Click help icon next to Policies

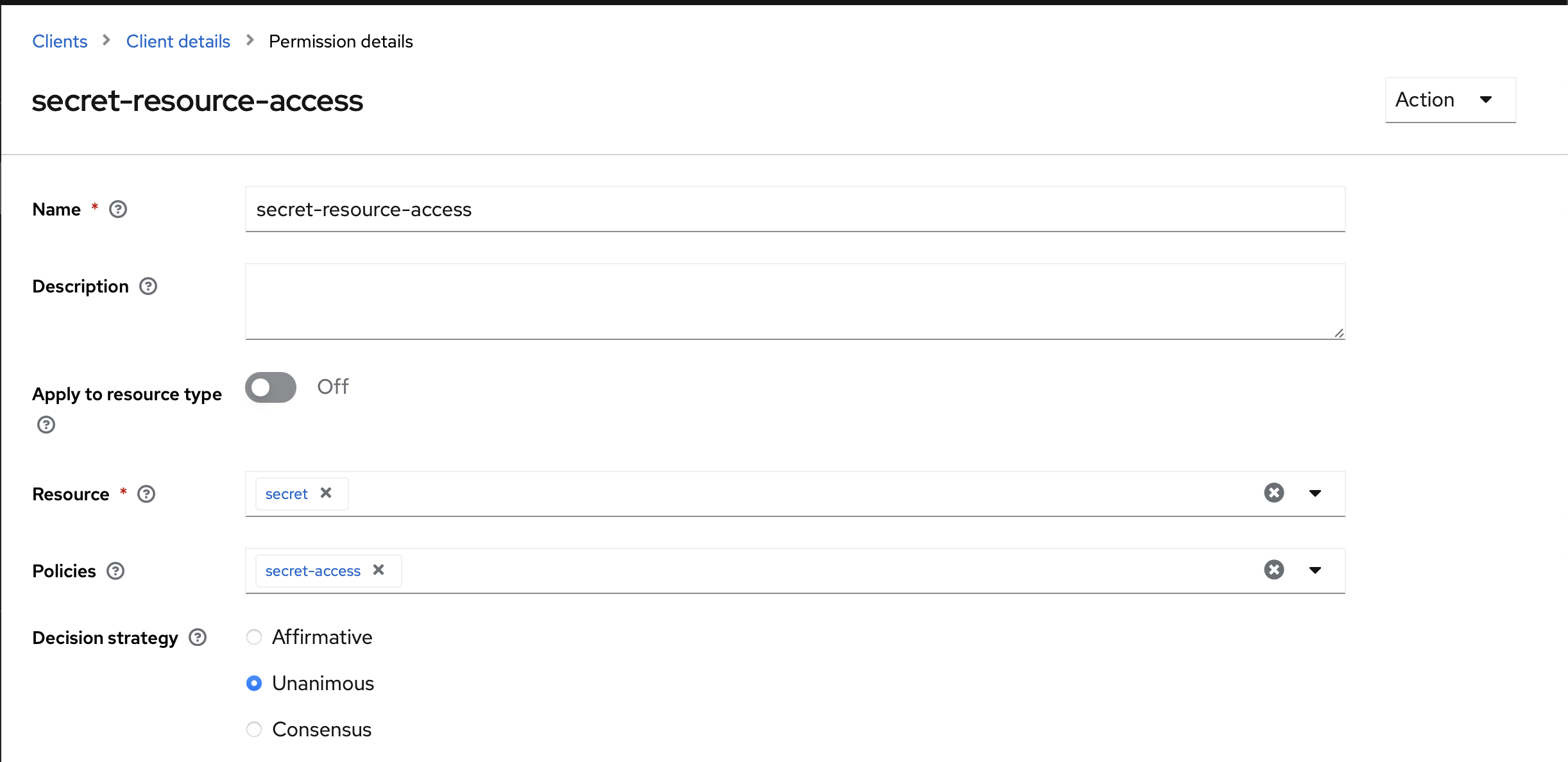click(115, 571)
